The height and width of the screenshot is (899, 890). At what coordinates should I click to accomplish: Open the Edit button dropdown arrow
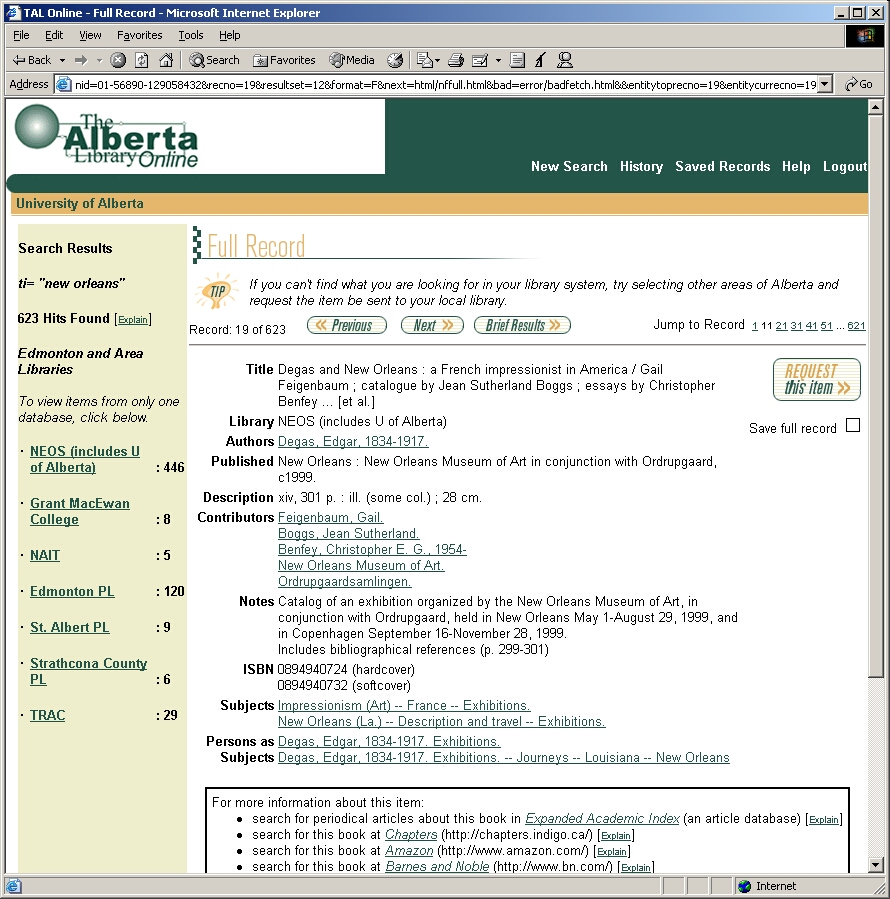tap(498, 60)
